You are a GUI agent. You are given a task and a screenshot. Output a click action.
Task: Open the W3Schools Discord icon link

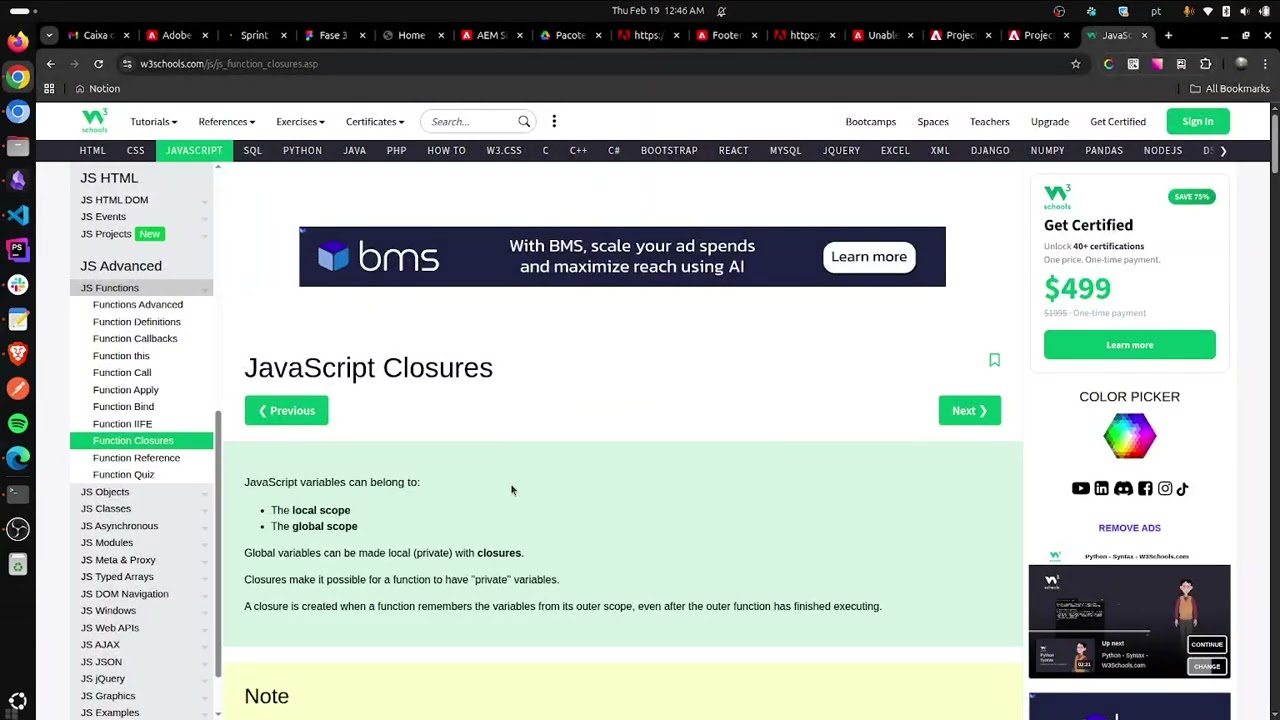point(1123,489)
